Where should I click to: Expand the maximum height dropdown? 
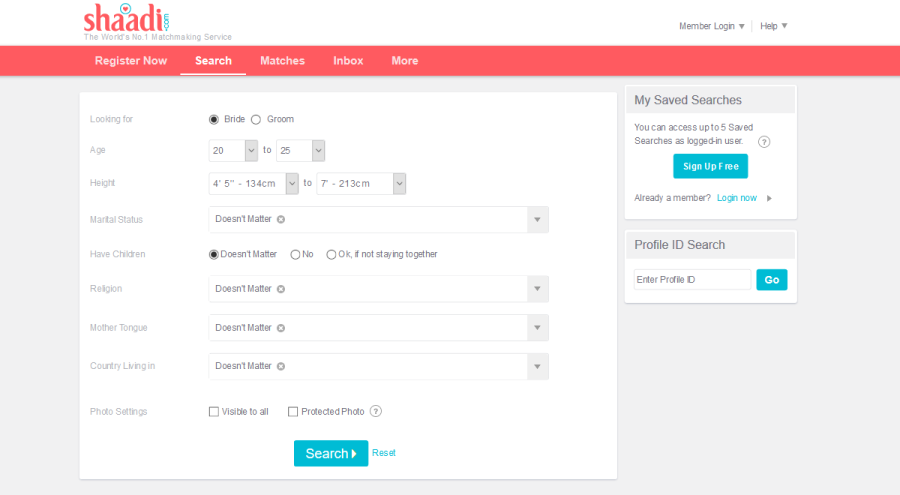399,183
